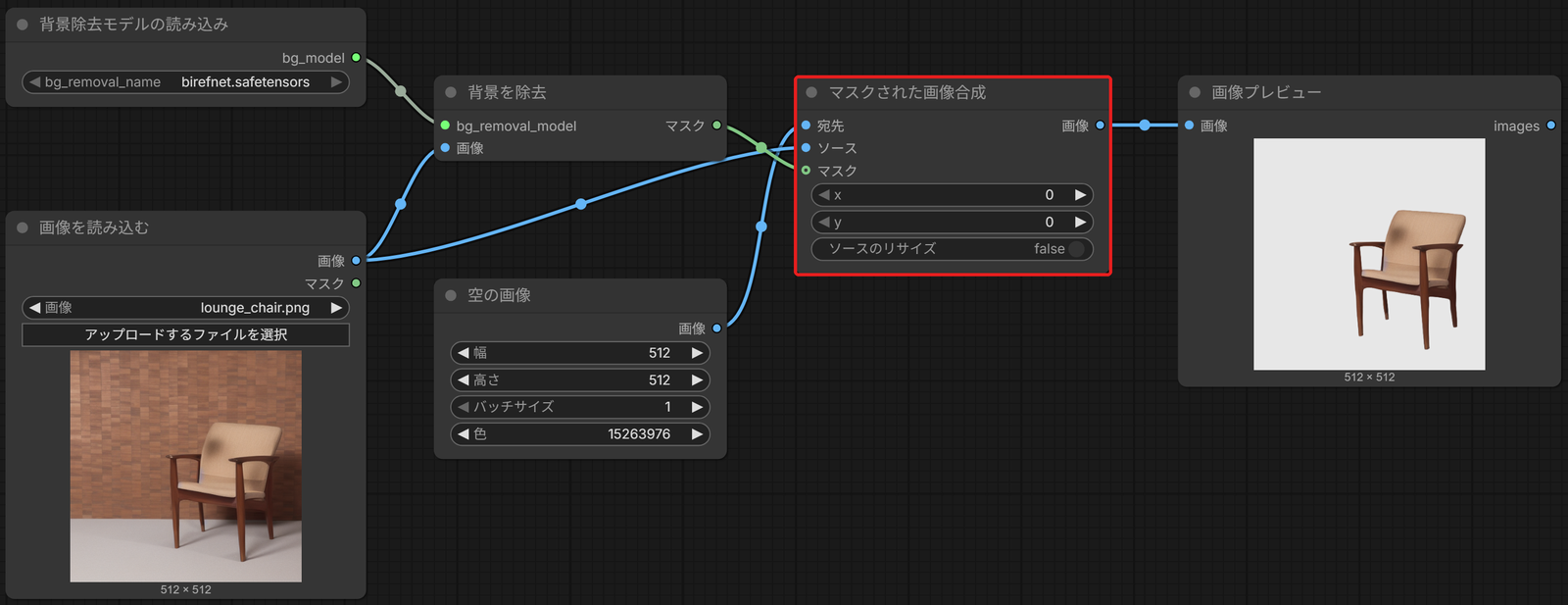Screen dimensions: 1568x605
Task: Collapse the 画像を読み込む node using its title dot
Action: (23, 227)
